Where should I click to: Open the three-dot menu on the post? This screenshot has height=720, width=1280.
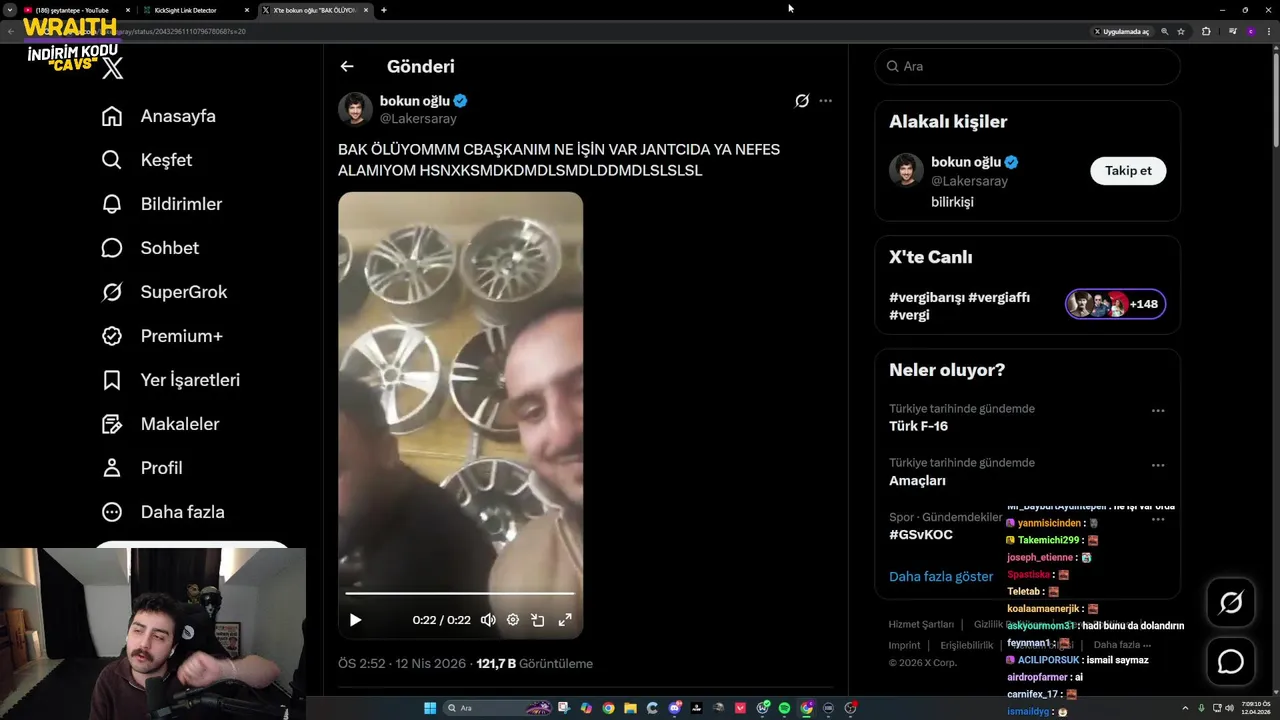click(825, 101)
